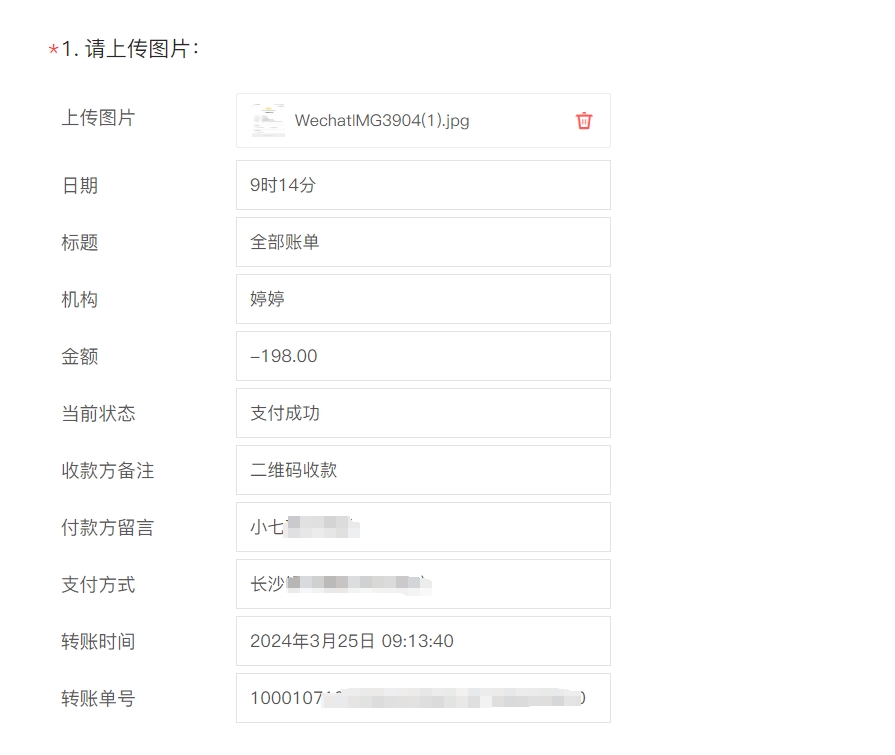895x755 pixels.
Task: Click the 收款方备注 field with 二维码收款
Action: click(x=423, y=470)
